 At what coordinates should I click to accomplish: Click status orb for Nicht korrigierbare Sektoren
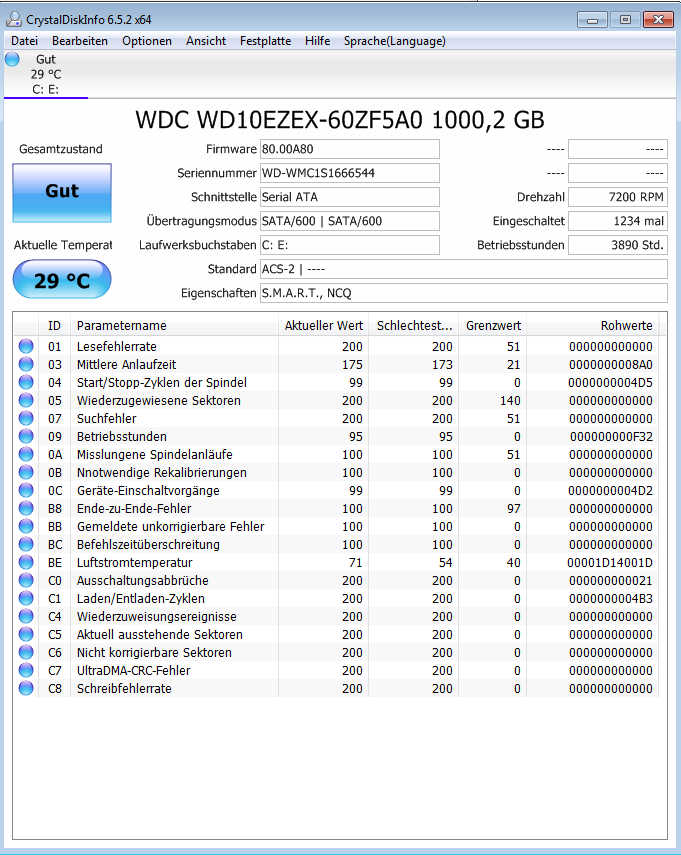tap(26, 652)
